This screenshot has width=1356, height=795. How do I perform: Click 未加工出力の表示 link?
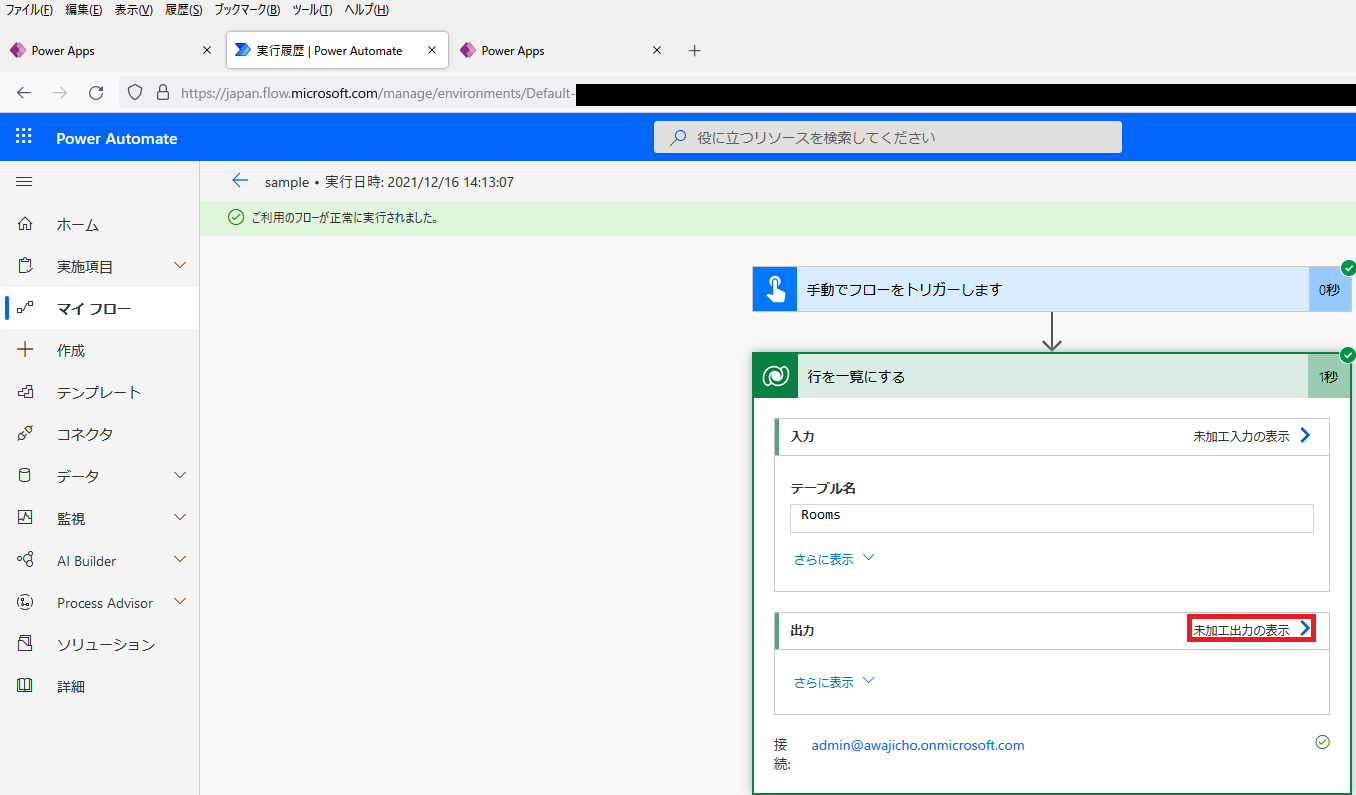click(1251, 629)
